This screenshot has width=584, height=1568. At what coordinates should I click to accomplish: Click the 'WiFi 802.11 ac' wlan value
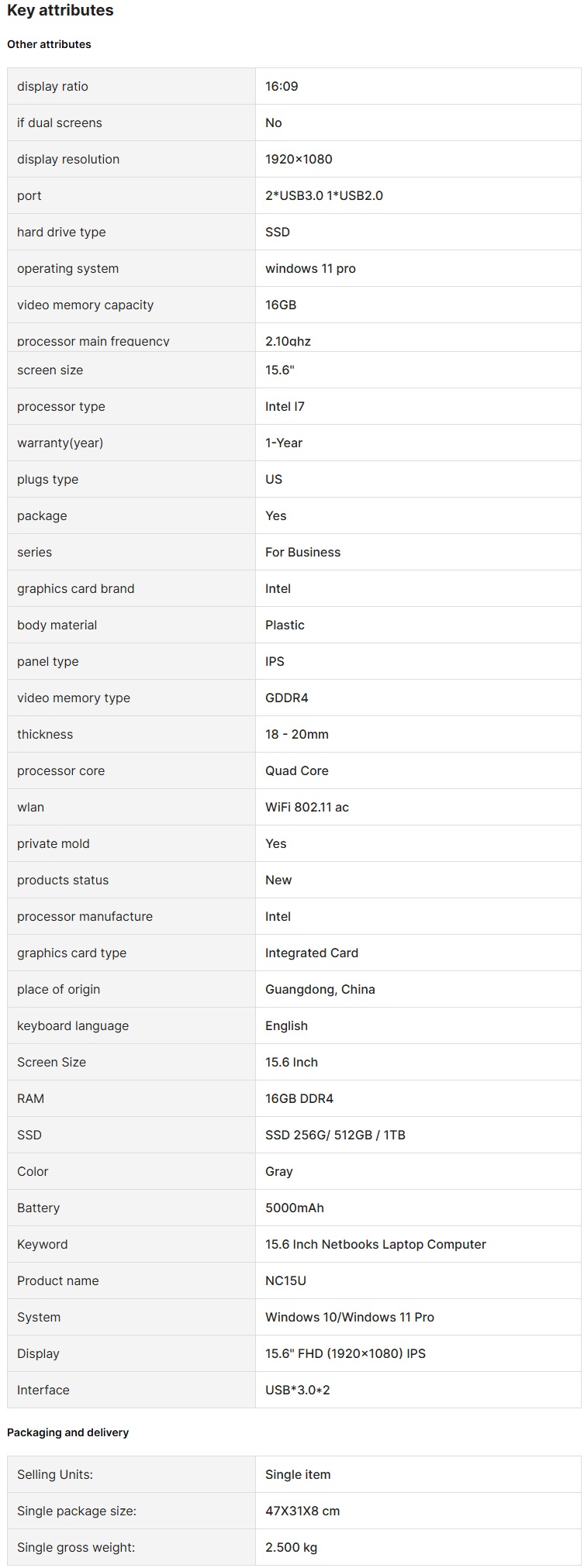pos(307,807)
